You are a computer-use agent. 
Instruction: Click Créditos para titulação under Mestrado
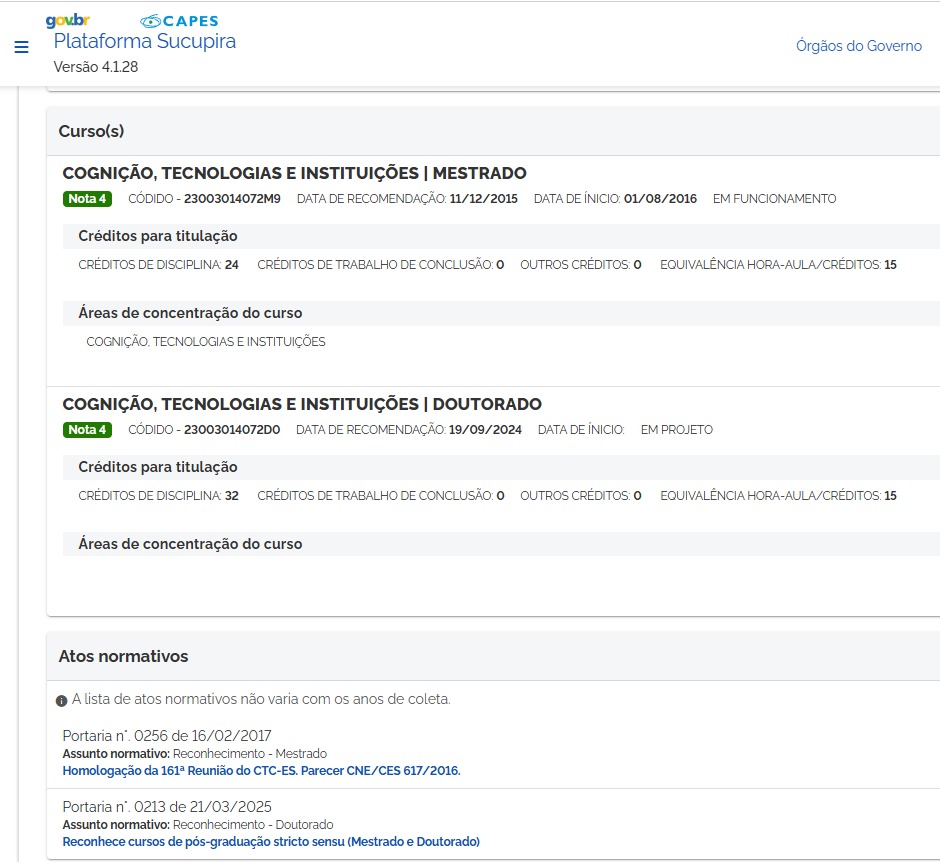158,236
